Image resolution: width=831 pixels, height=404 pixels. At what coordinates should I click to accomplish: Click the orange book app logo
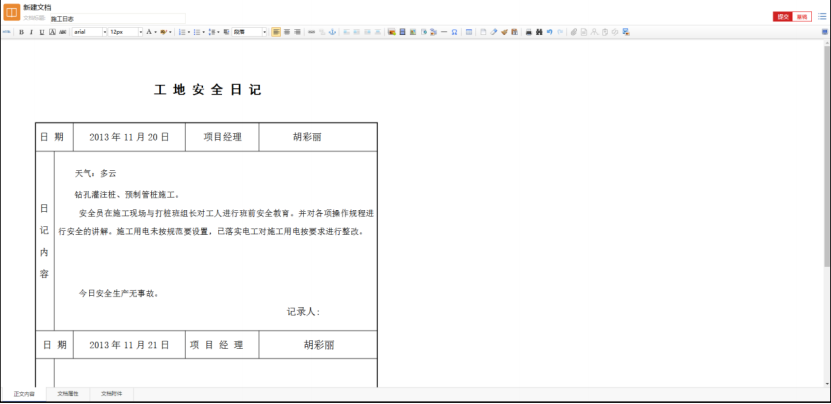[x=12, y=12]
